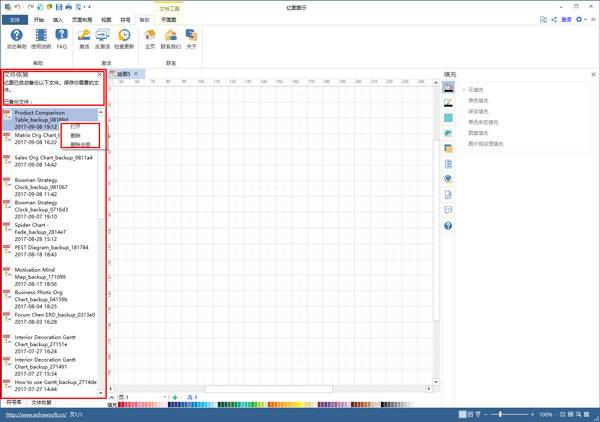Click the blue Help icon in right sidebar

[x=448, y=226]
